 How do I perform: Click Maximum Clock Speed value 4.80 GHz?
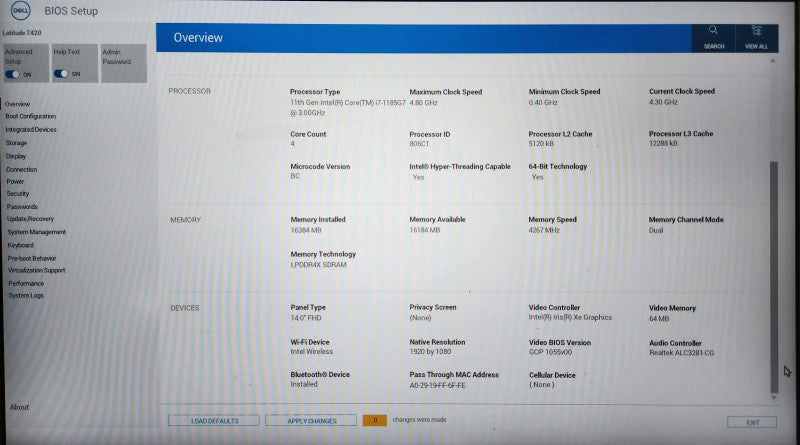coord(423,103)
